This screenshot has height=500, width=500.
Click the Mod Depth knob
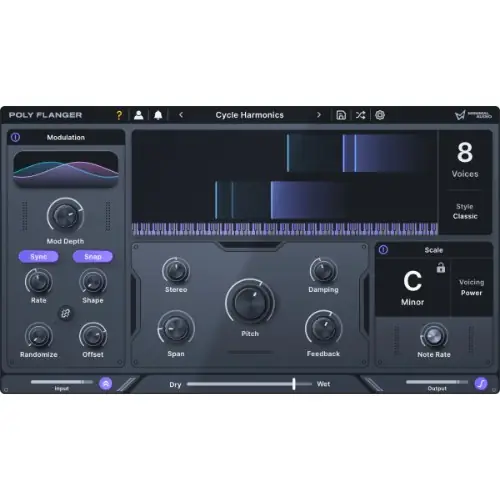(65, 215)
